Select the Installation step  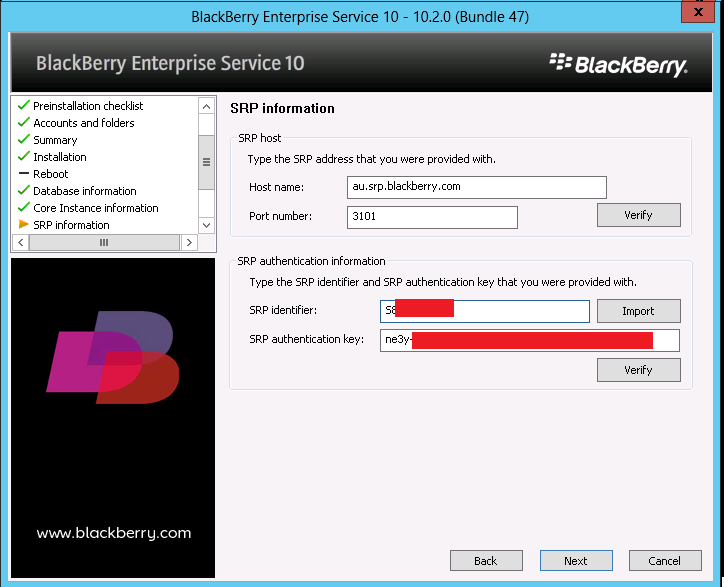60,157
